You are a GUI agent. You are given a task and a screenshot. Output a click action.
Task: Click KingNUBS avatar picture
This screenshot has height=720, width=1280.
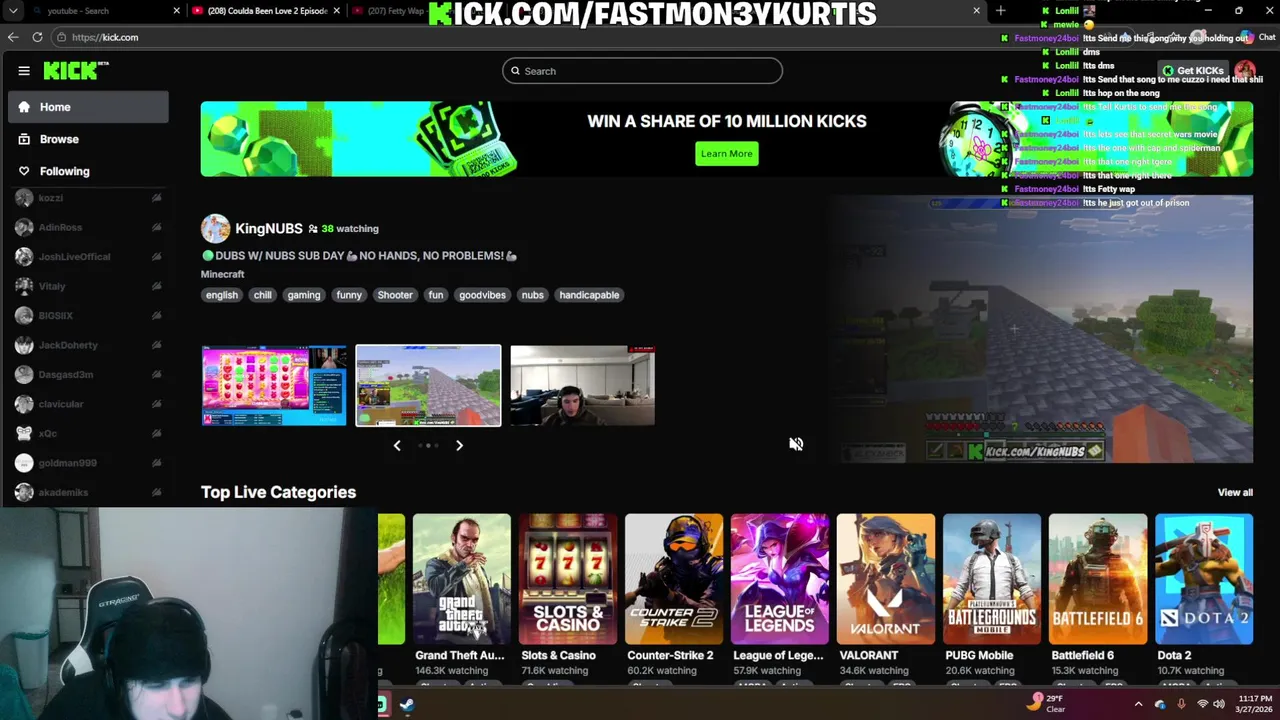click(x=215, y=229)
